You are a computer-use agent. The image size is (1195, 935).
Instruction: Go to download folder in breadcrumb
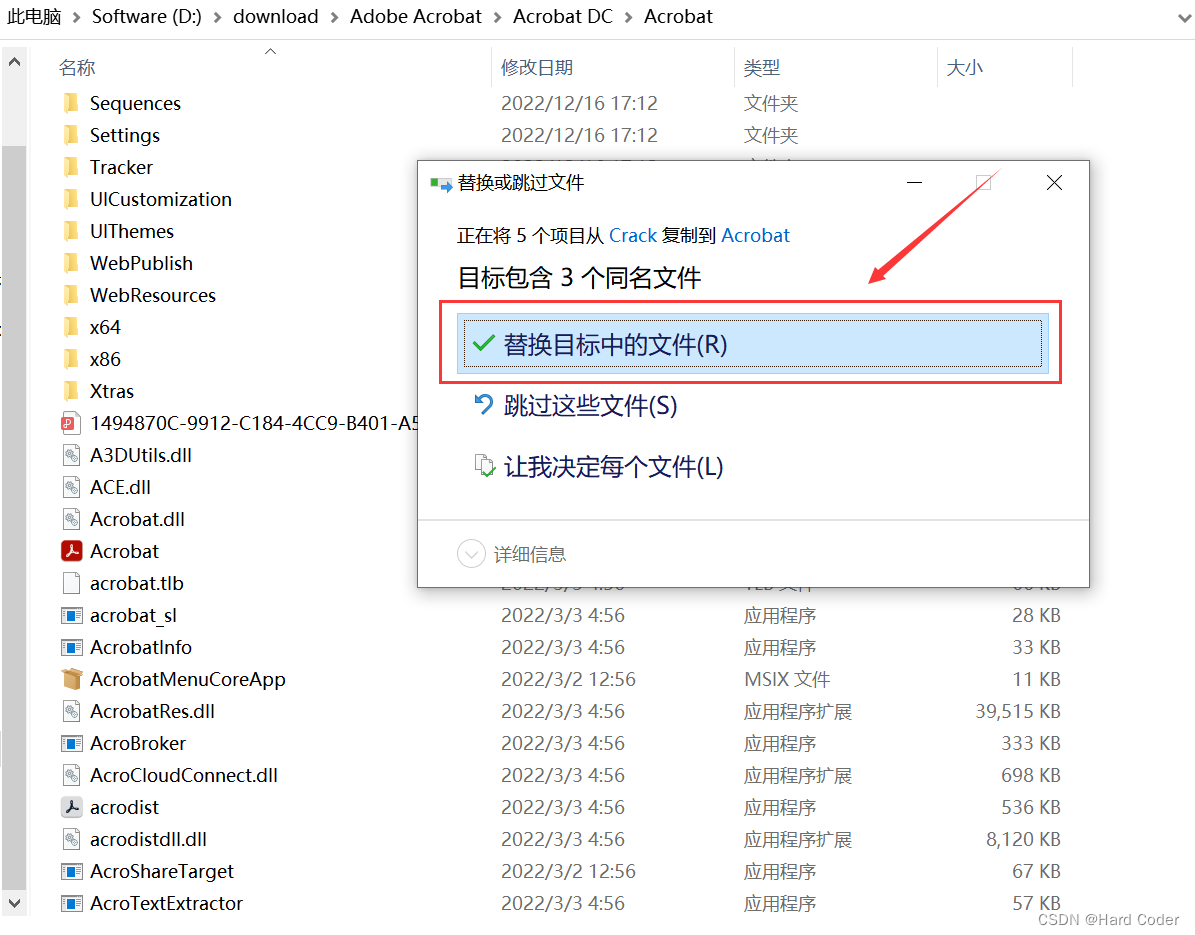click(x=275, y=17)
